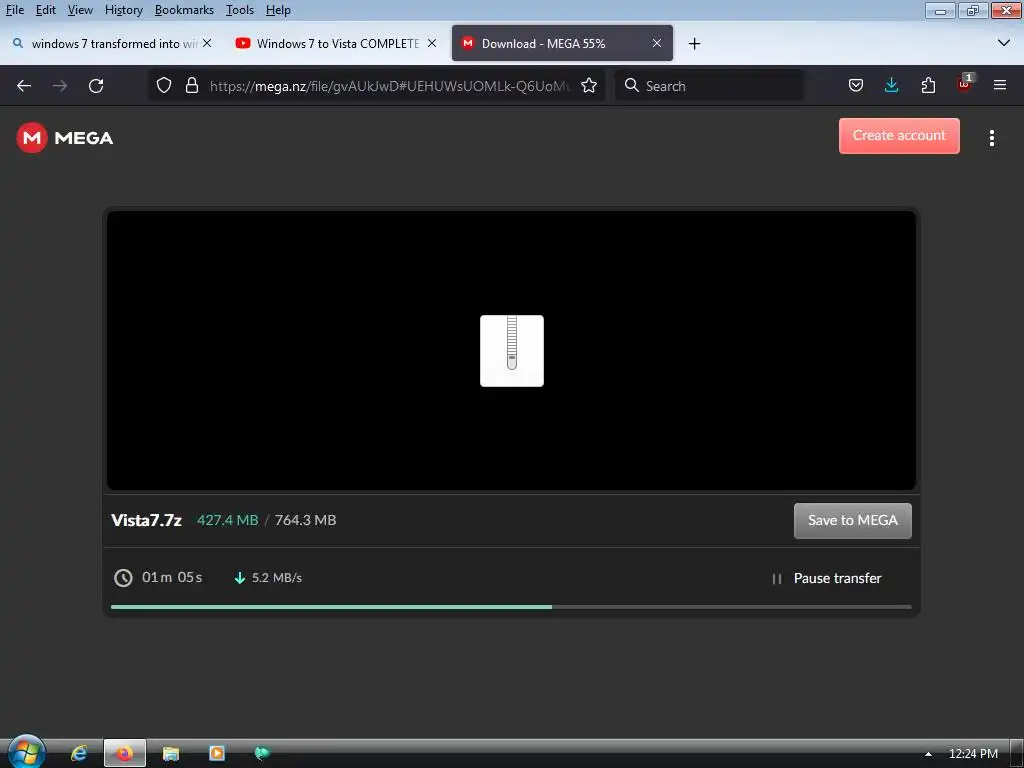
Task: Close the Download - MEGA tab
Action: [x=657, y=43]
